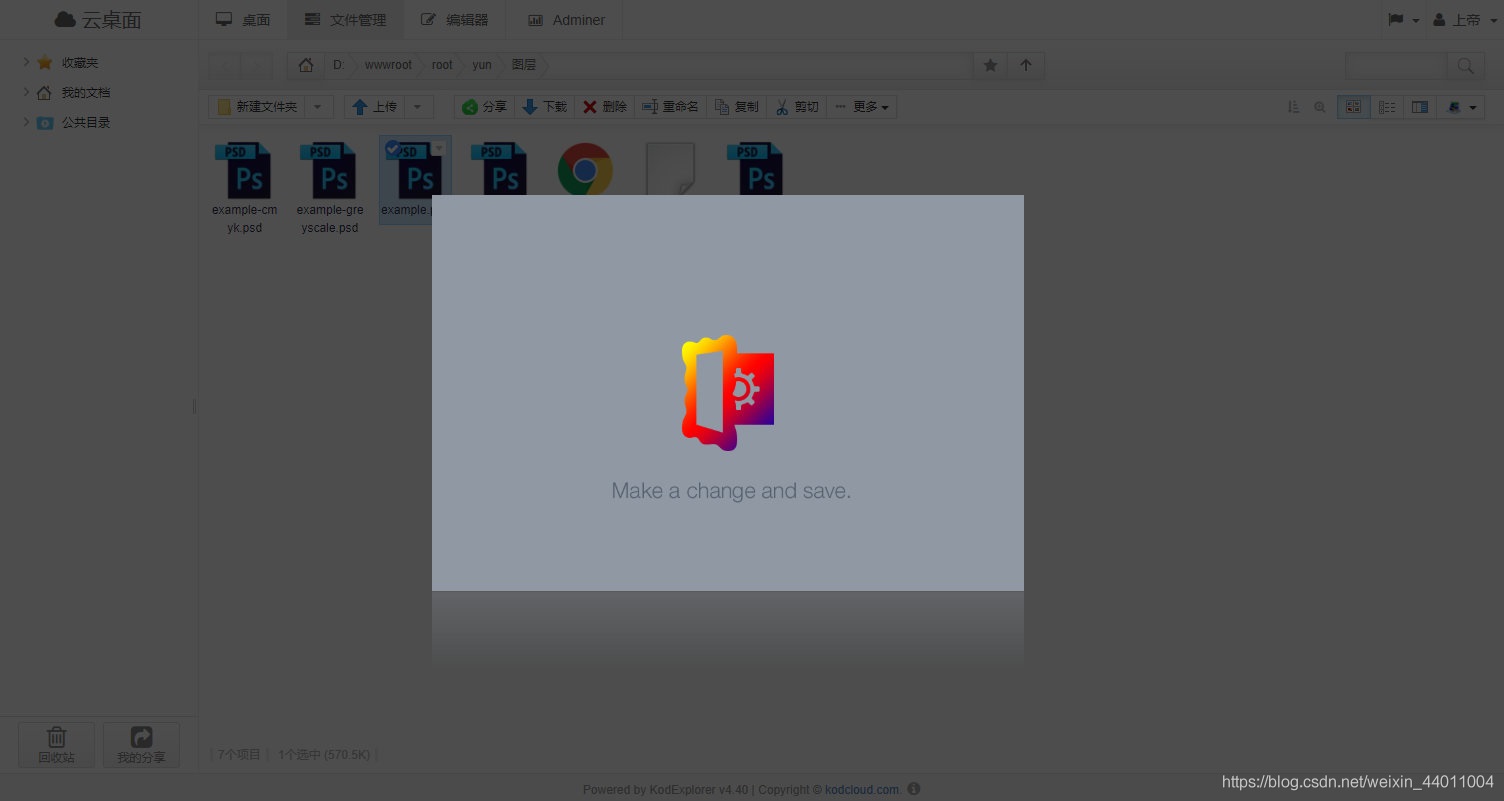The image size is (1504, 801).
Task: Switch to list view mode
Action: coord(1387,107)
